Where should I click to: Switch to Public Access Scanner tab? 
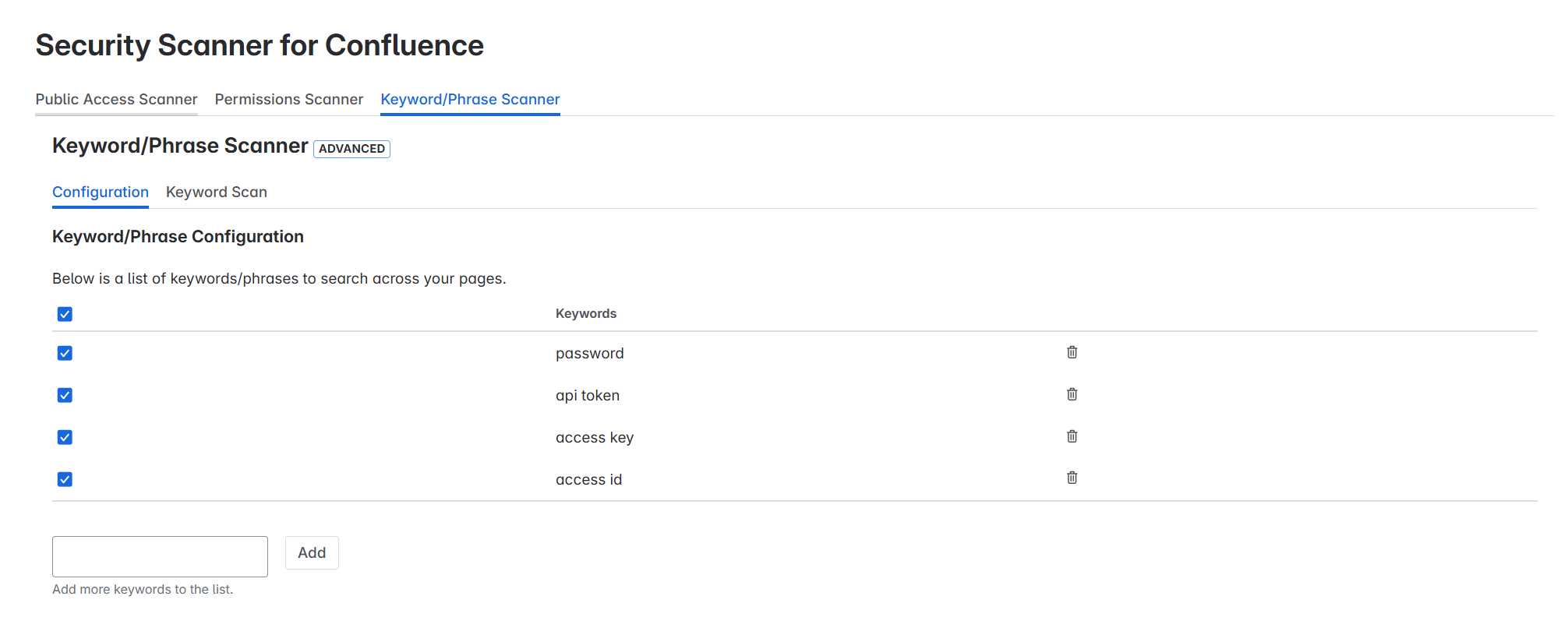(x=116, y=99)
